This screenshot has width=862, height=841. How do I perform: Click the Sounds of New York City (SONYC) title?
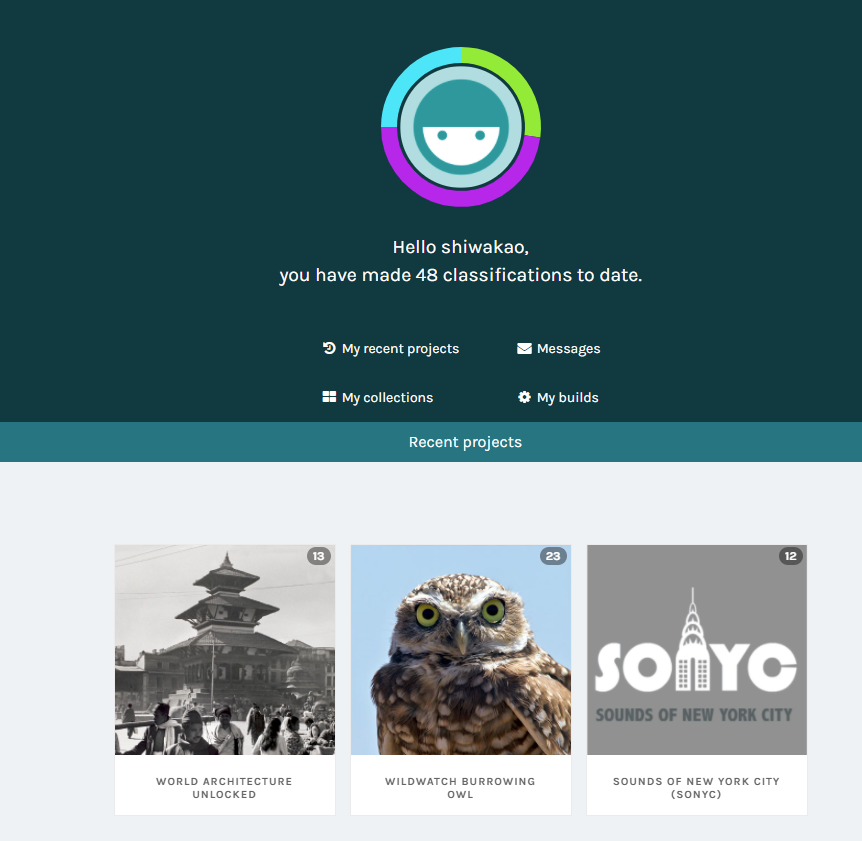pos(697,788)
